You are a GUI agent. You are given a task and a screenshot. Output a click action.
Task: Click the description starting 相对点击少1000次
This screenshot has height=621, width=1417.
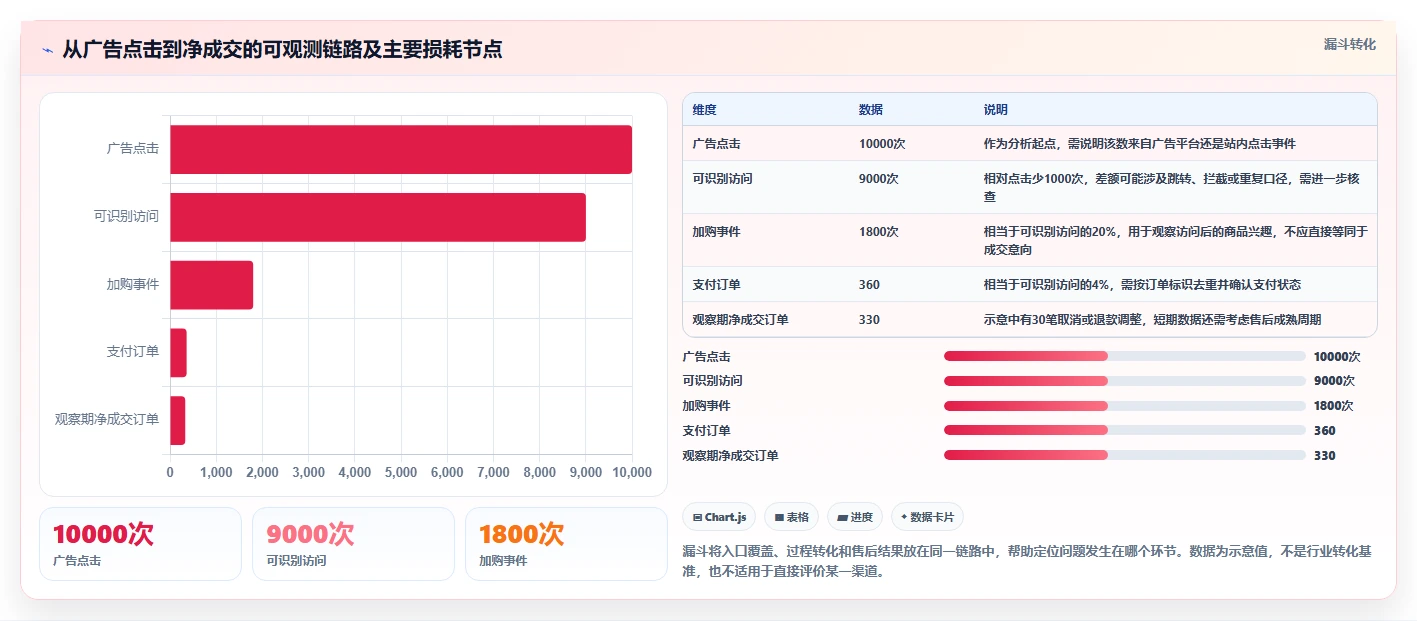pyautogui.click(x=1172, y=188)
